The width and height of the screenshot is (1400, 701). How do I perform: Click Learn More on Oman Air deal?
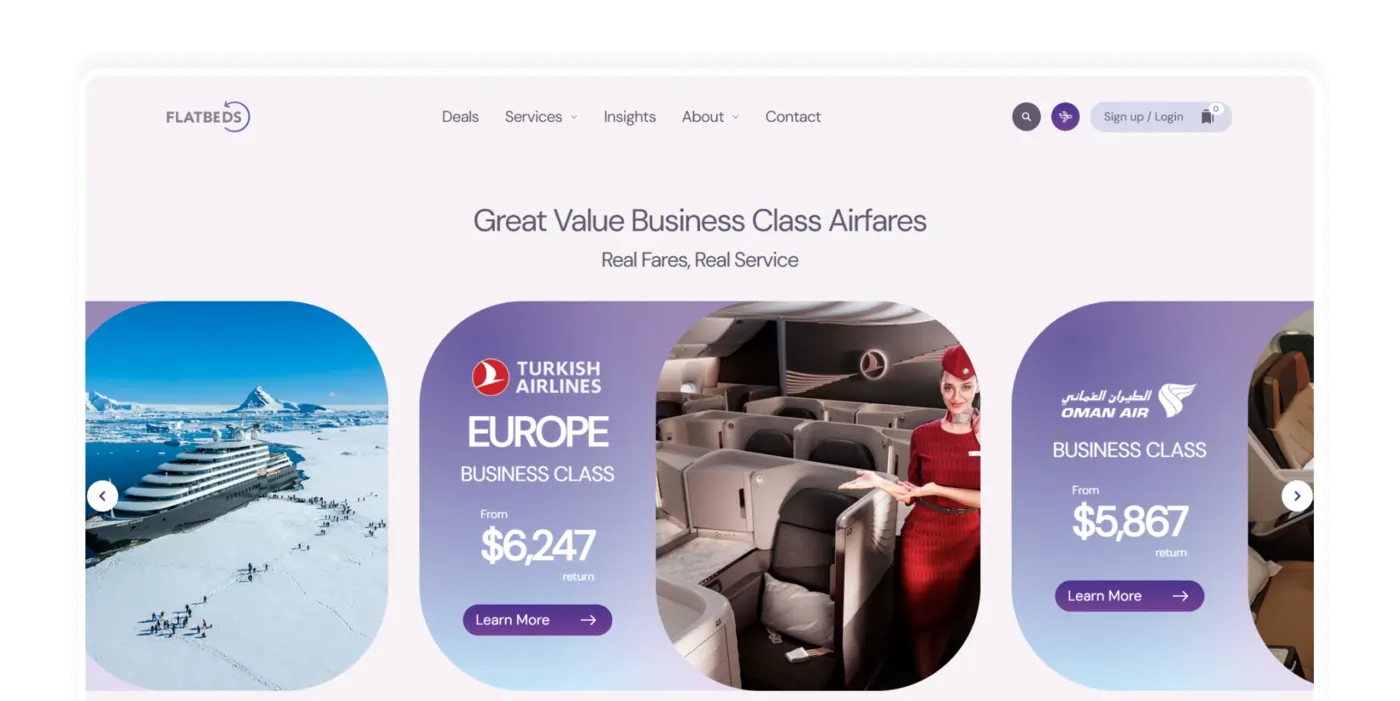click(1129, 596)
